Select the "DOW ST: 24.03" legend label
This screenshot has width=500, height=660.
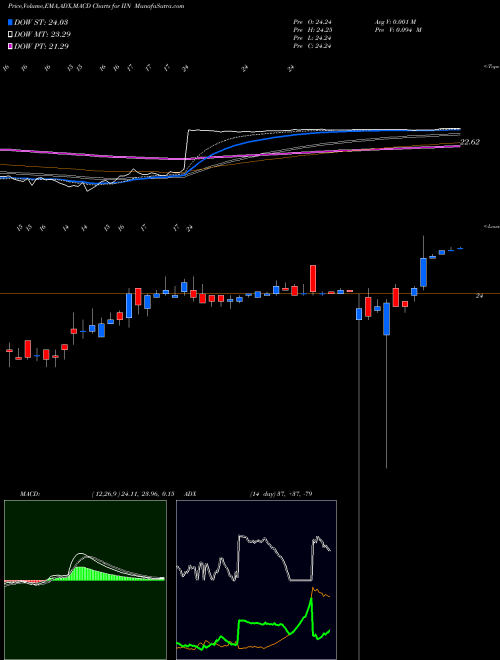(x=41, y=22)
